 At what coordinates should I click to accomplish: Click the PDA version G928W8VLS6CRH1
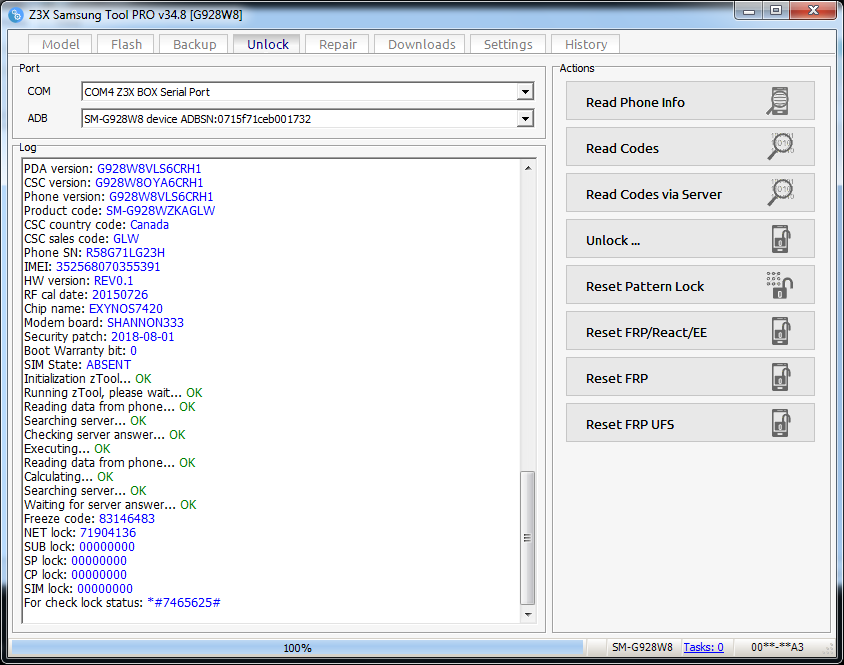point(149,169)
